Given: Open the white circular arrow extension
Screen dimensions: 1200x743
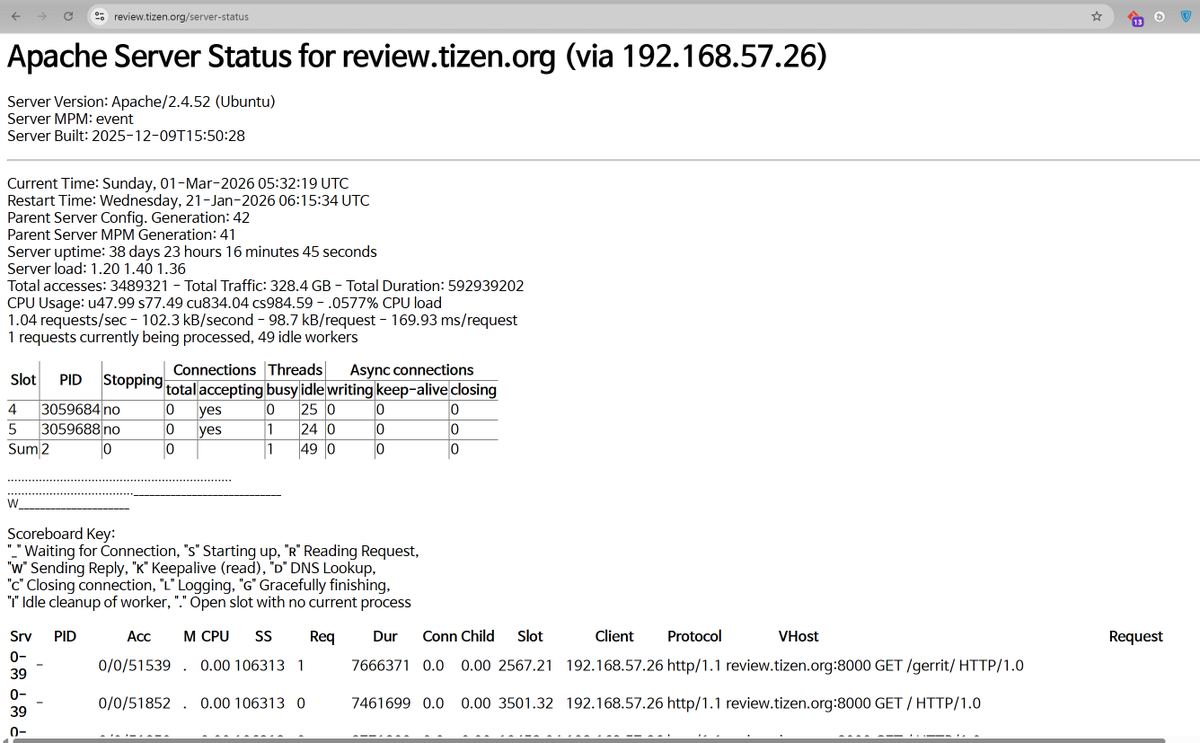Looking at the screenshot, I should pyautogui.click(x=1158, y=17).
